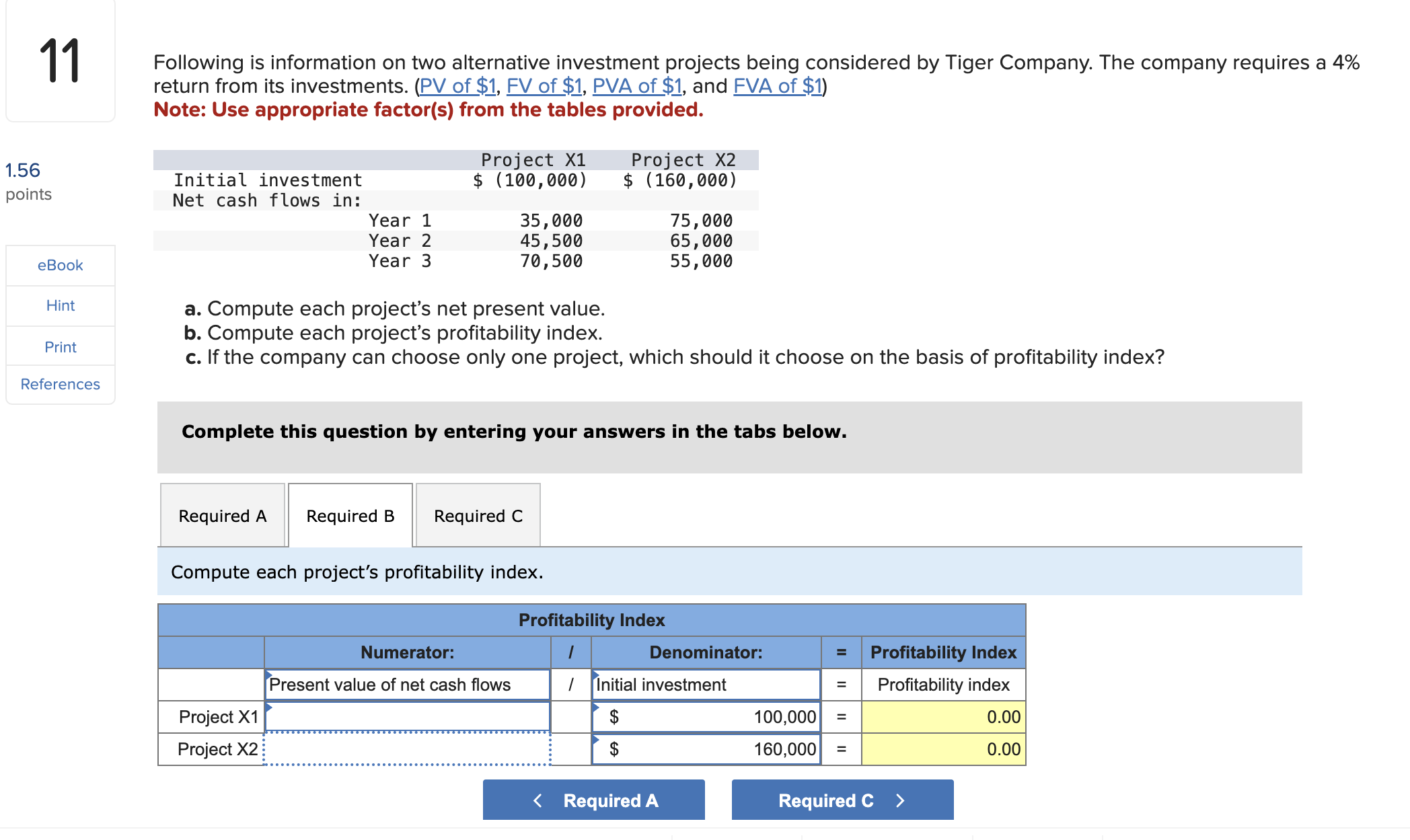Viewport: 1410px width, 840px height.
Task: Click the Print option in sidebar
Action: tap(60, 347)
